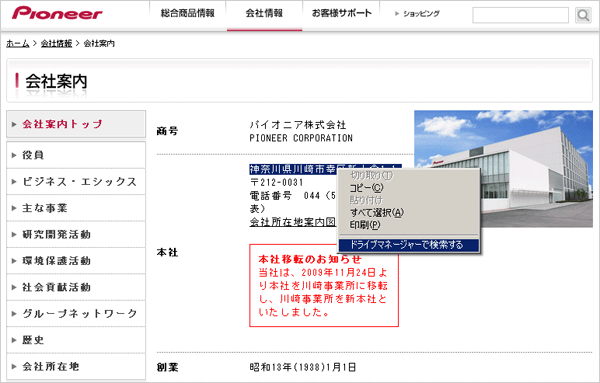This screenshot has height=383, width=600.
Task: Open 研究開発活動 in the sidebar
Action: click(x=76, y=234)
